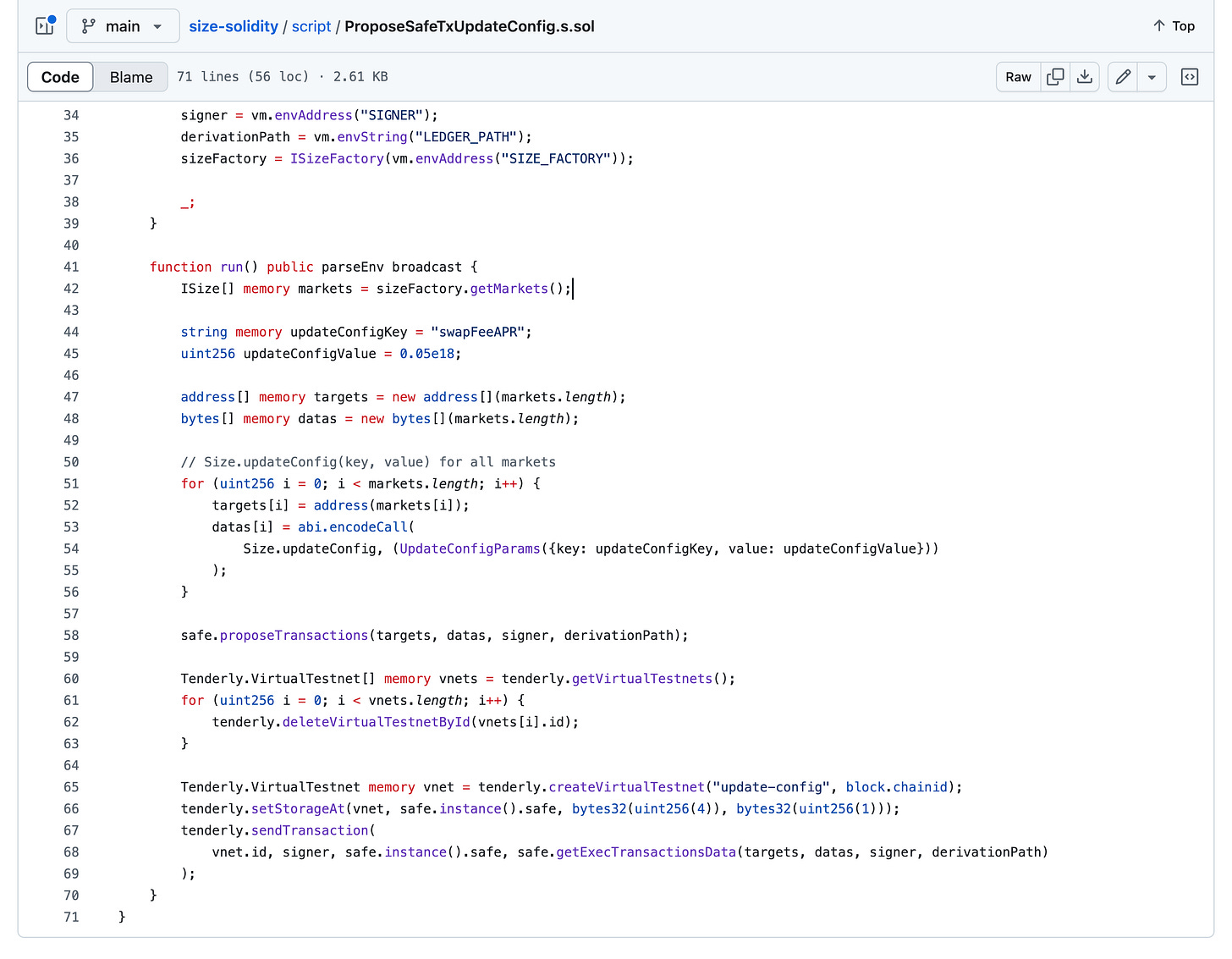Click 'createVirtualTestnet' on line 65

coord(627,787)
